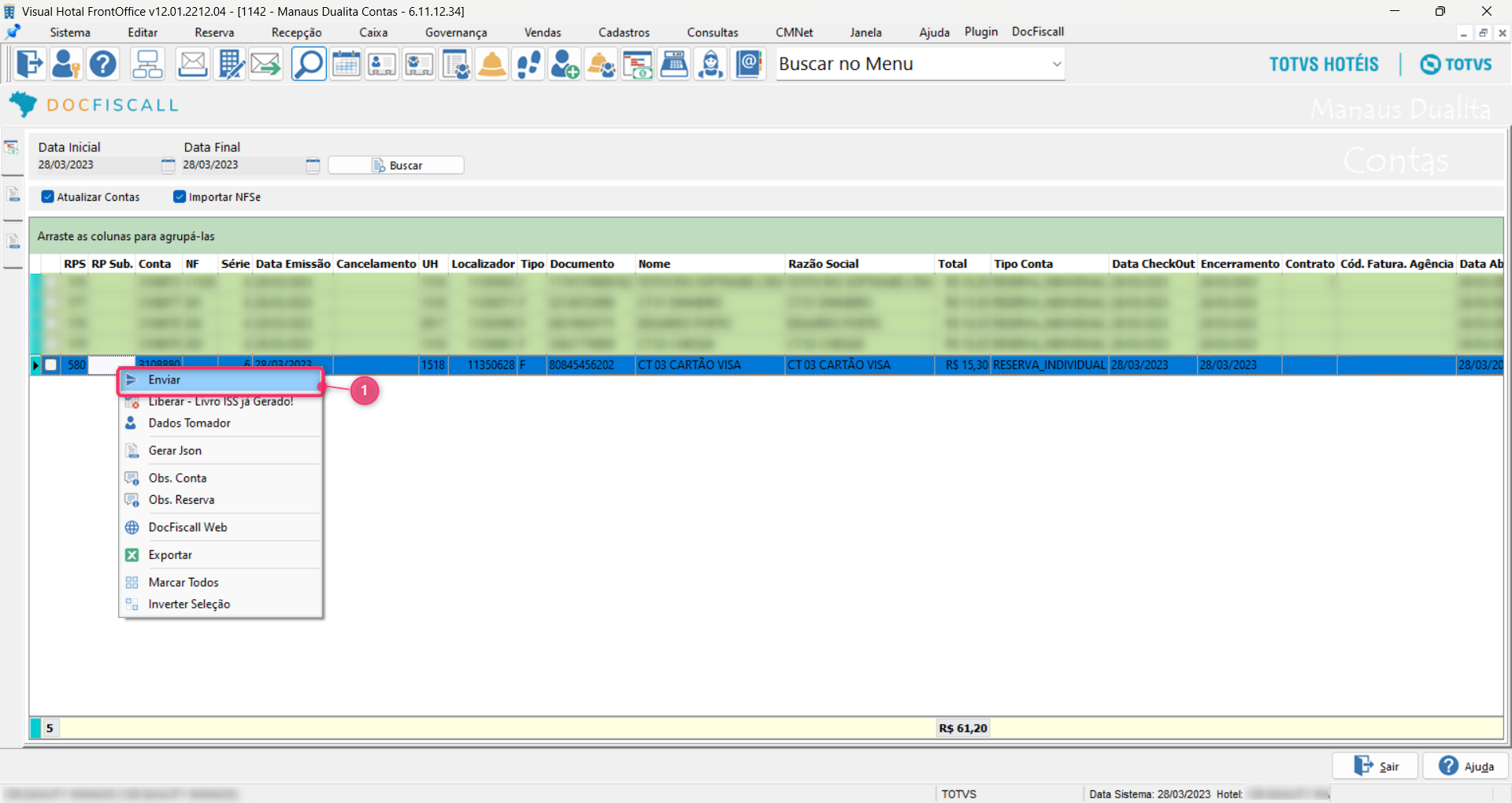Click the footprints toolbar icon
Image resolution: width=1512 pixels, height=803 pixels.
tap(528, 64)
